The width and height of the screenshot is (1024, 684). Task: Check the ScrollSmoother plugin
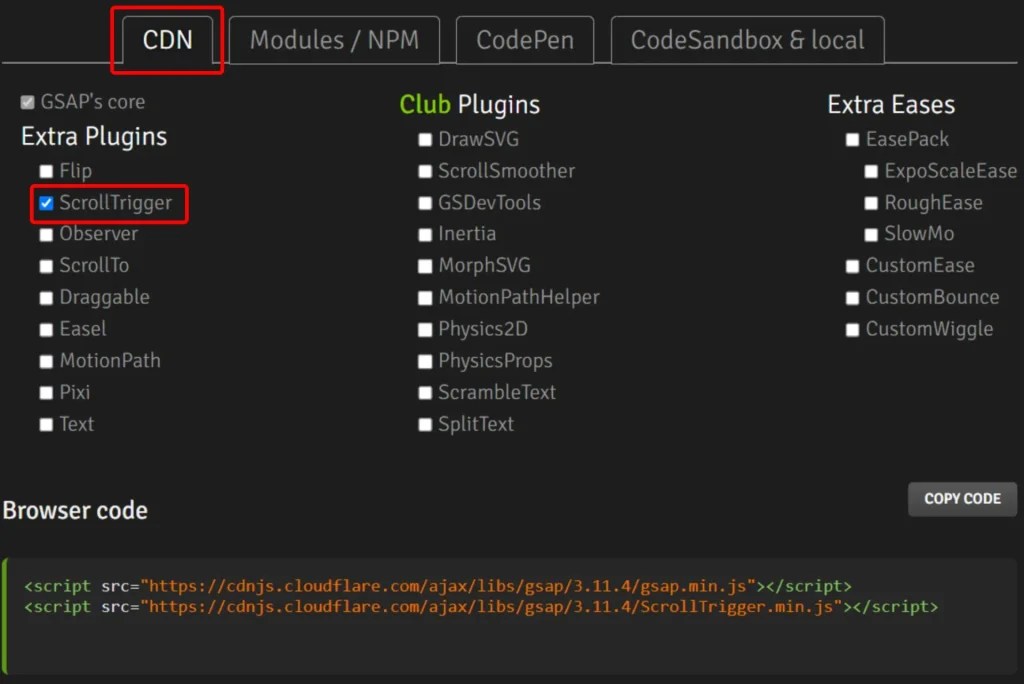[425, 171]
